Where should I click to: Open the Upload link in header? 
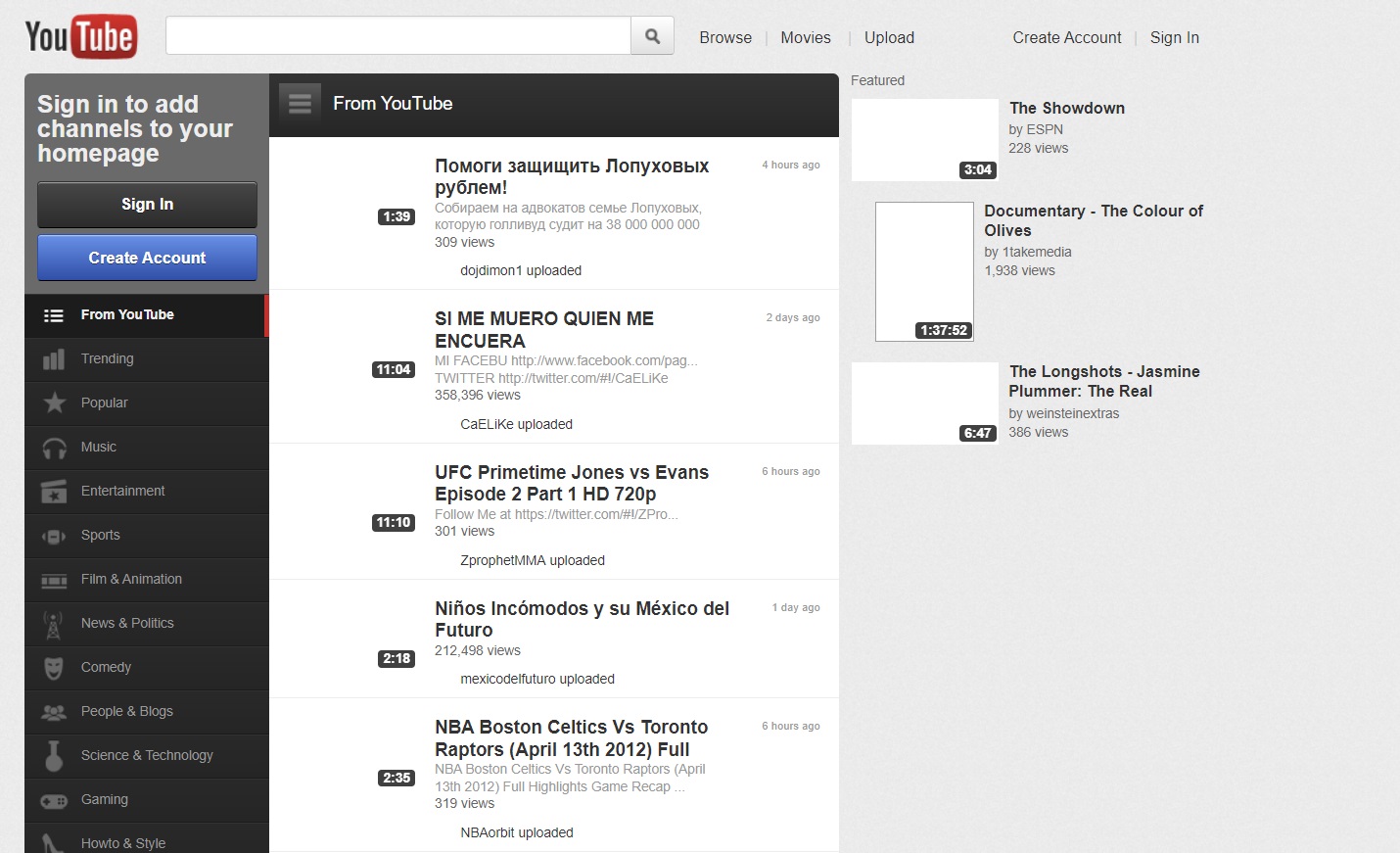pos(889,37)
